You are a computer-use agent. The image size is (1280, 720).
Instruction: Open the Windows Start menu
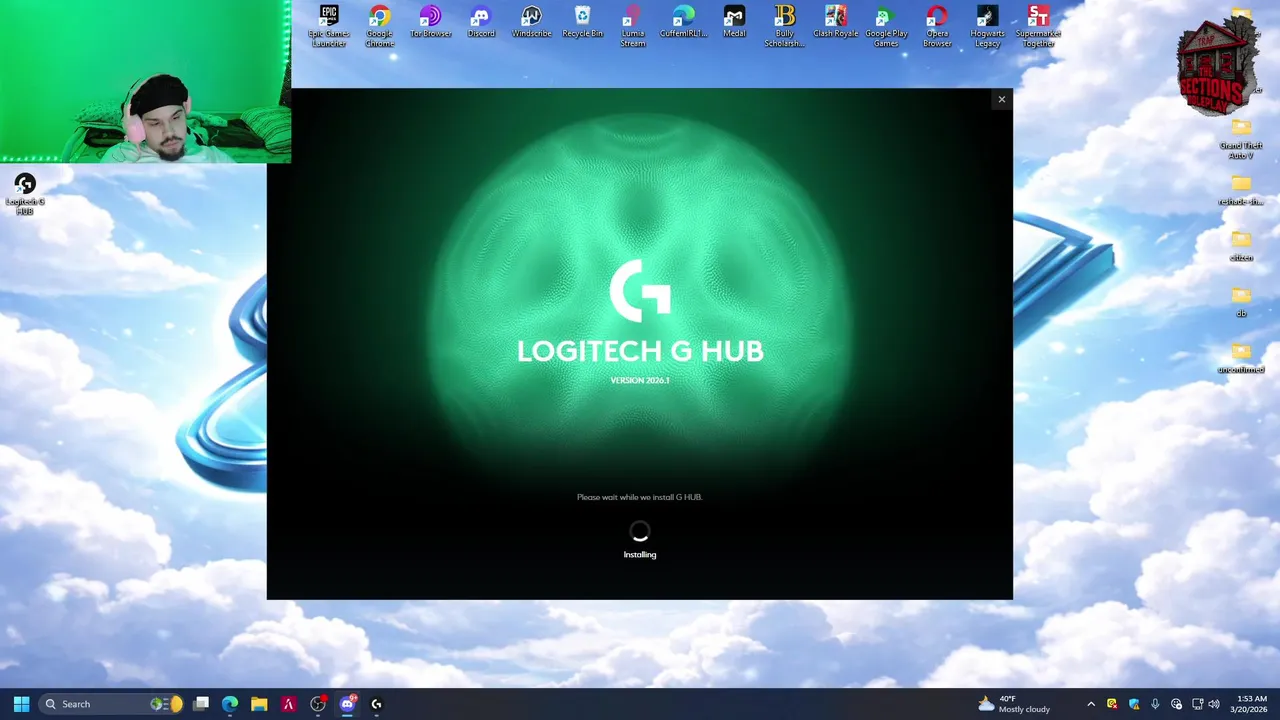(21, 704)
